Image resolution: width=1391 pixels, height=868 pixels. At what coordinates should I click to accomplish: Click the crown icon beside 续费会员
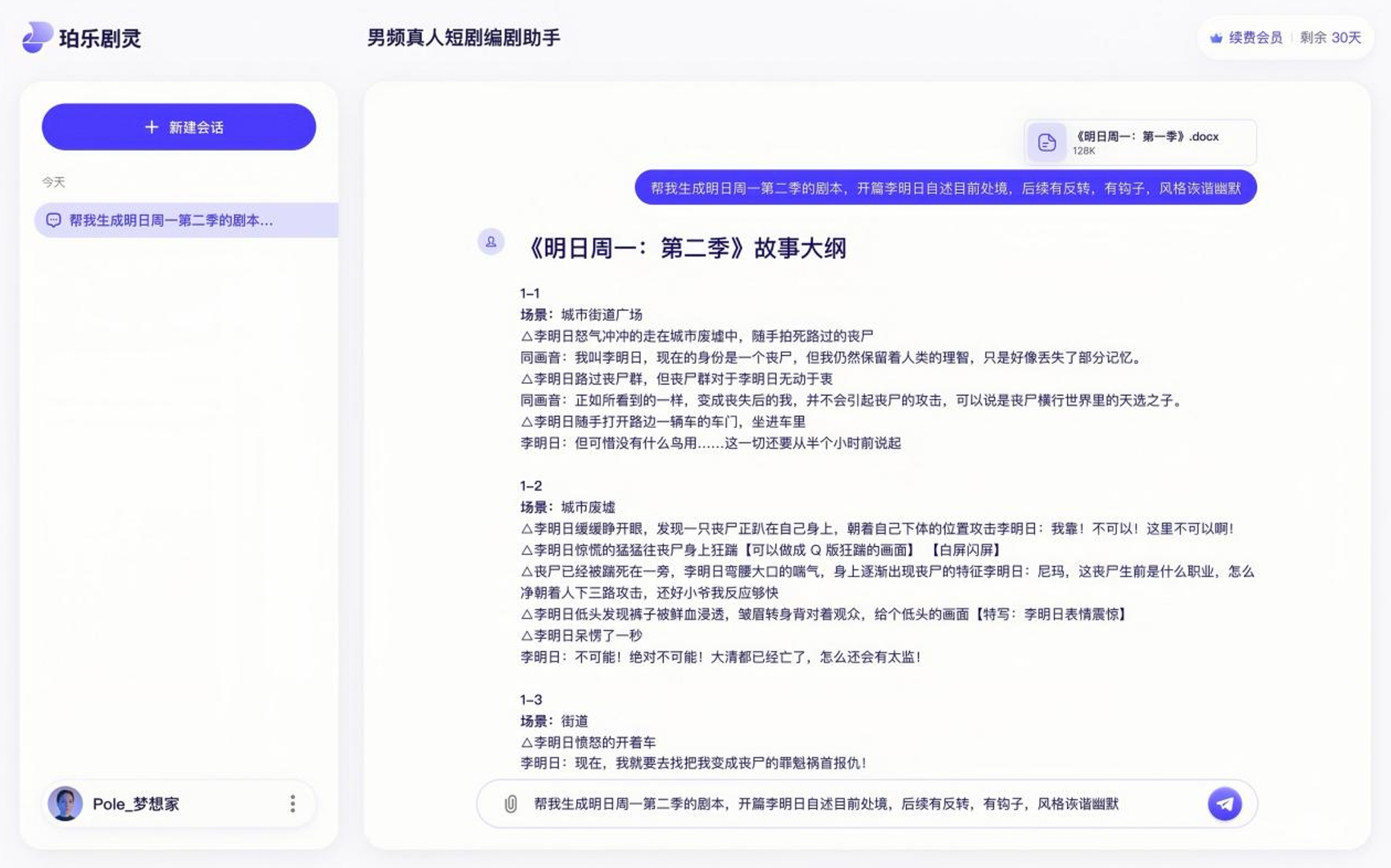point(1216,38)
